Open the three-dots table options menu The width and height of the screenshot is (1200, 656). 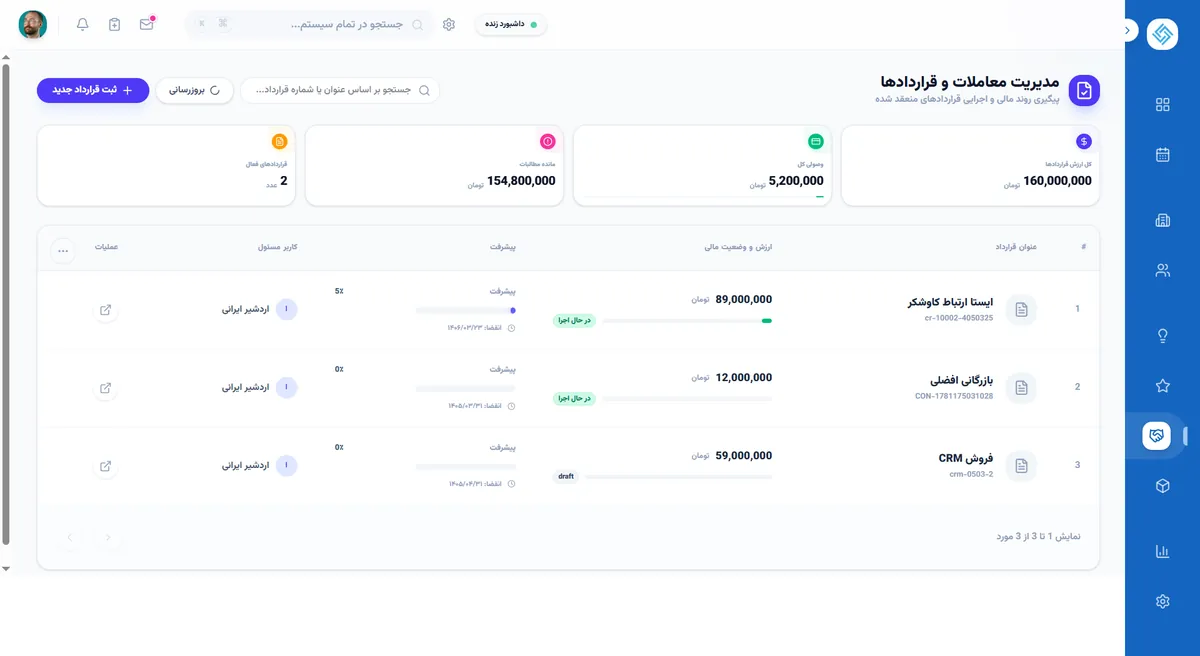click(x=63, y=251)
